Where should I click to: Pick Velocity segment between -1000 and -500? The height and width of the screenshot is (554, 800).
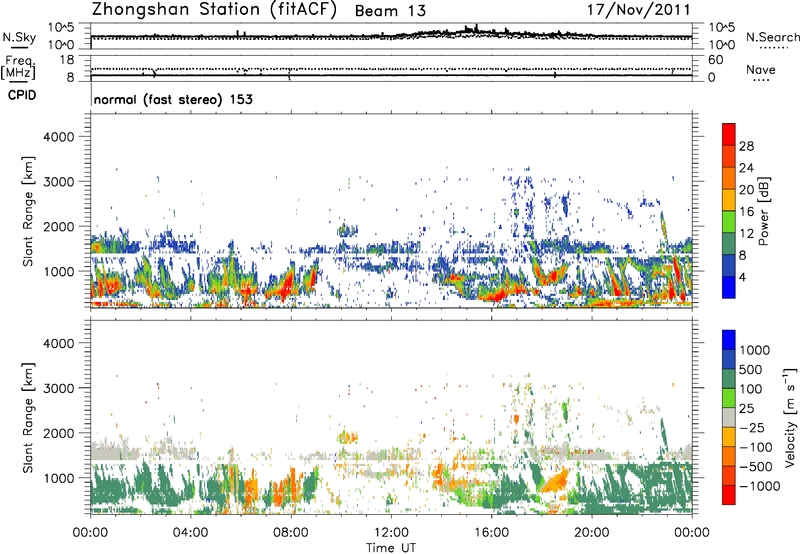pos(729,475)
